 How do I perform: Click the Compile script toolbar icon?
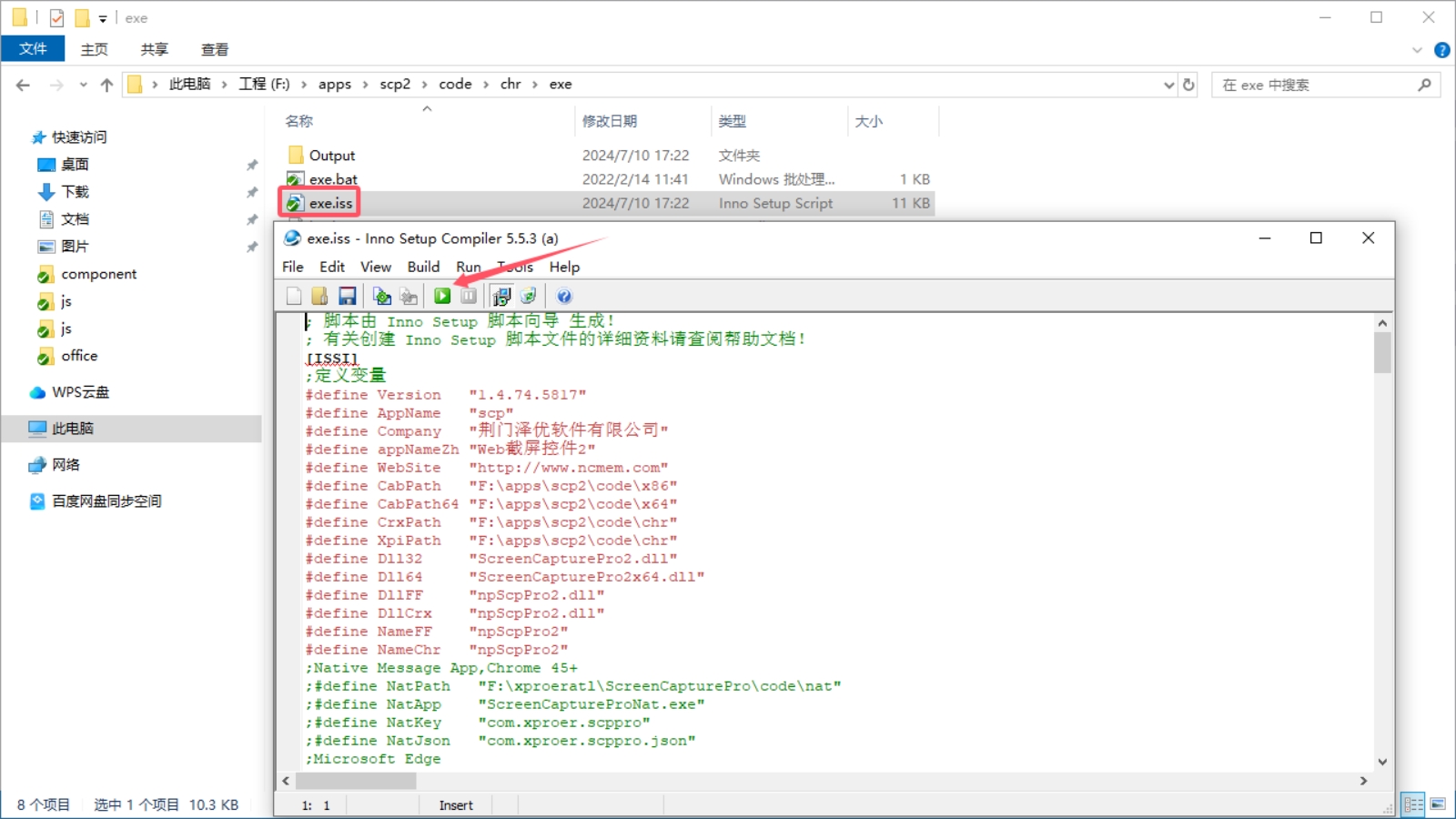(x=382, y=296)
